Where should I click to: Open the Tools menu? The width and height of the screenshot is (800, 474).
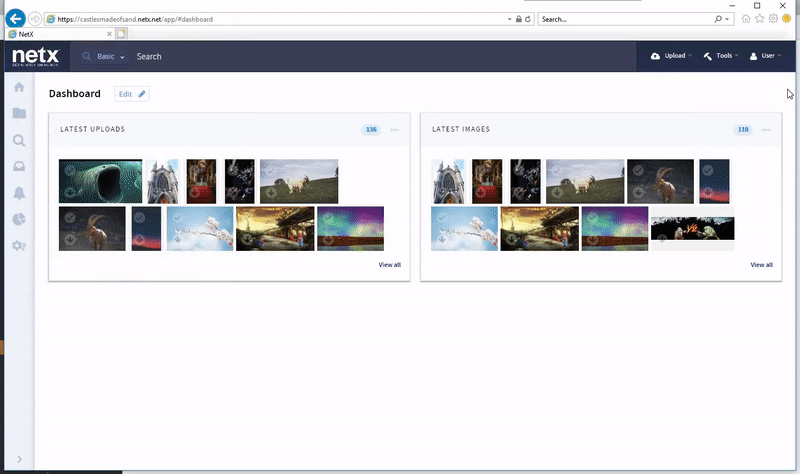click(x=721, y=56)
